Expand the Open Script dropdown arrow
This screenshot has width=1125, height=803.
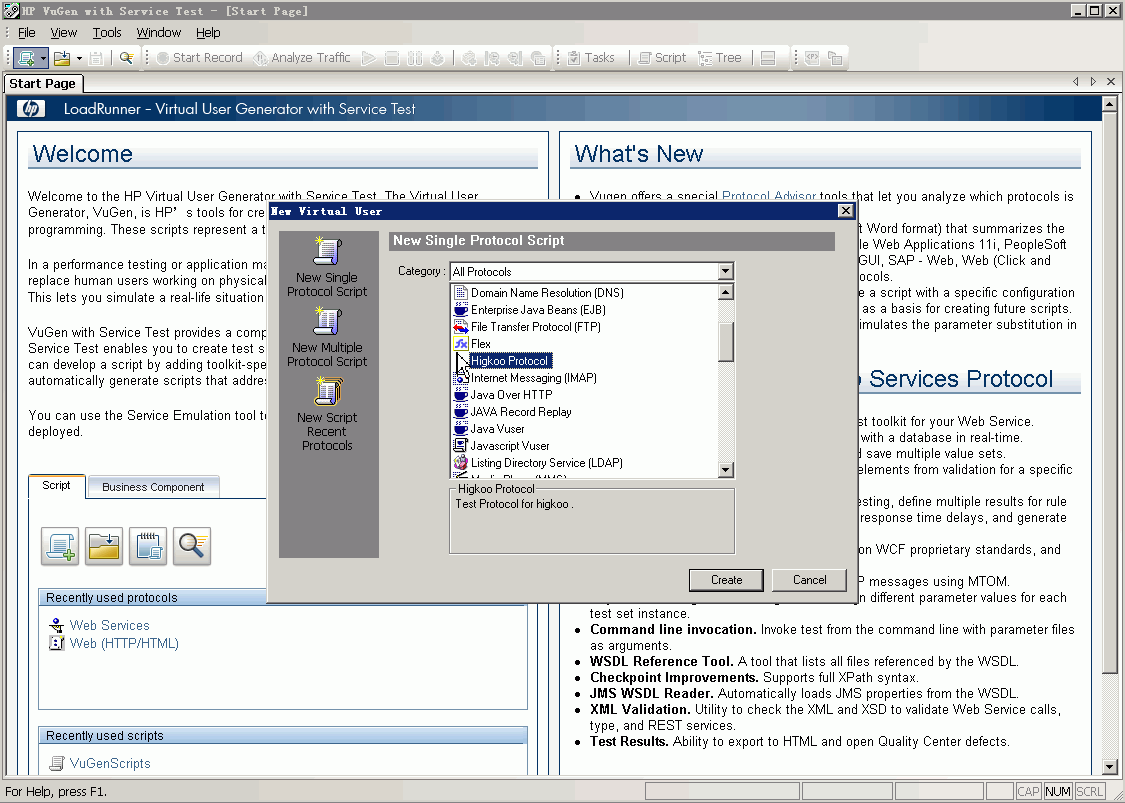click(79, 58)
